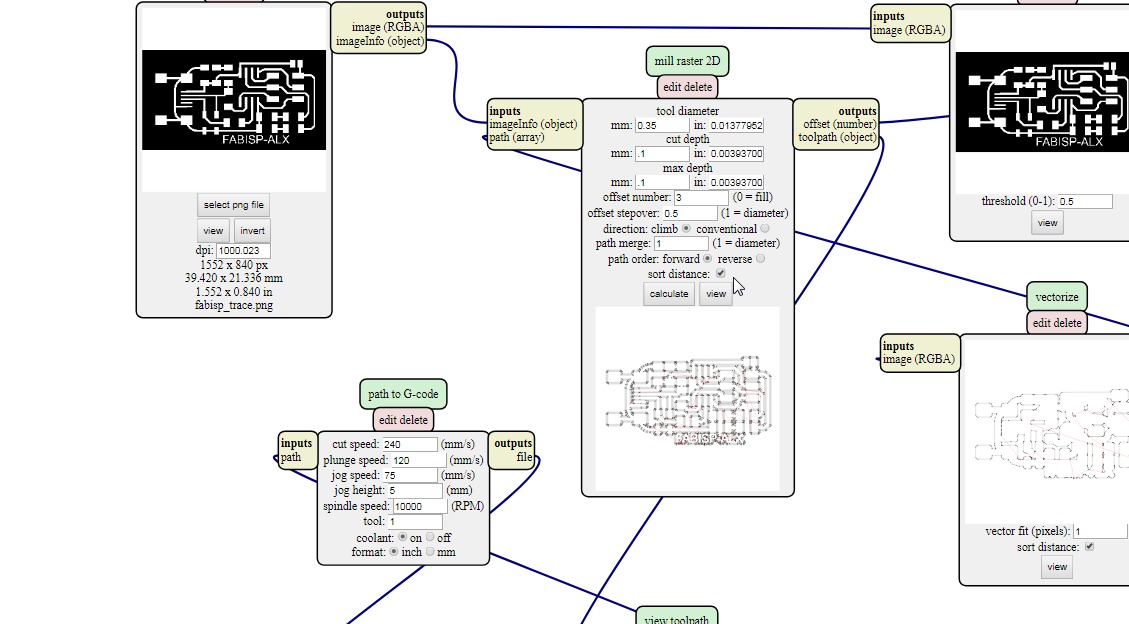
Task: Click toolpath (object) output port
Action: (x=837, y=137)
